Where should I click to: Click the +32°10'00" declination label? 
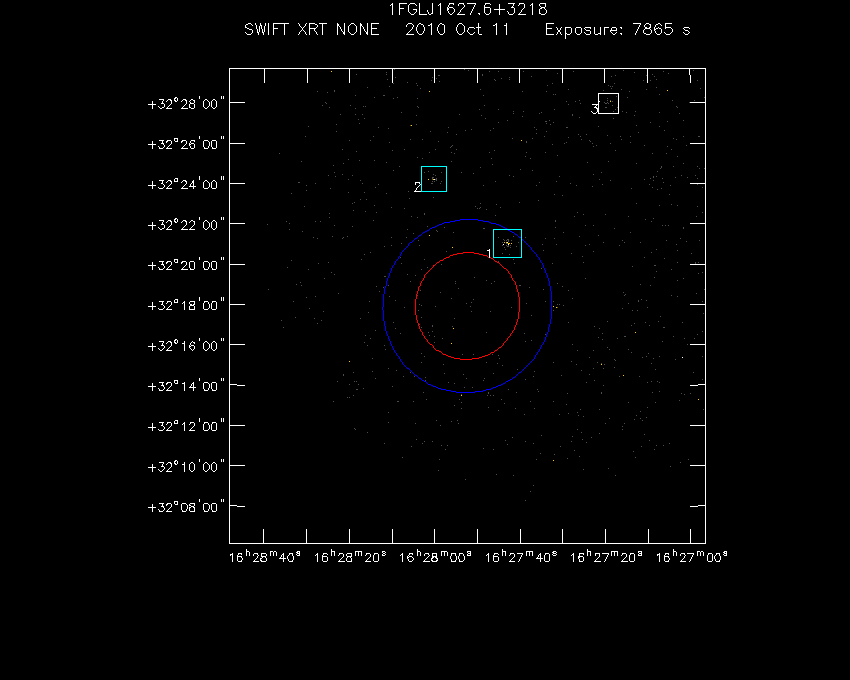[186, 467]
